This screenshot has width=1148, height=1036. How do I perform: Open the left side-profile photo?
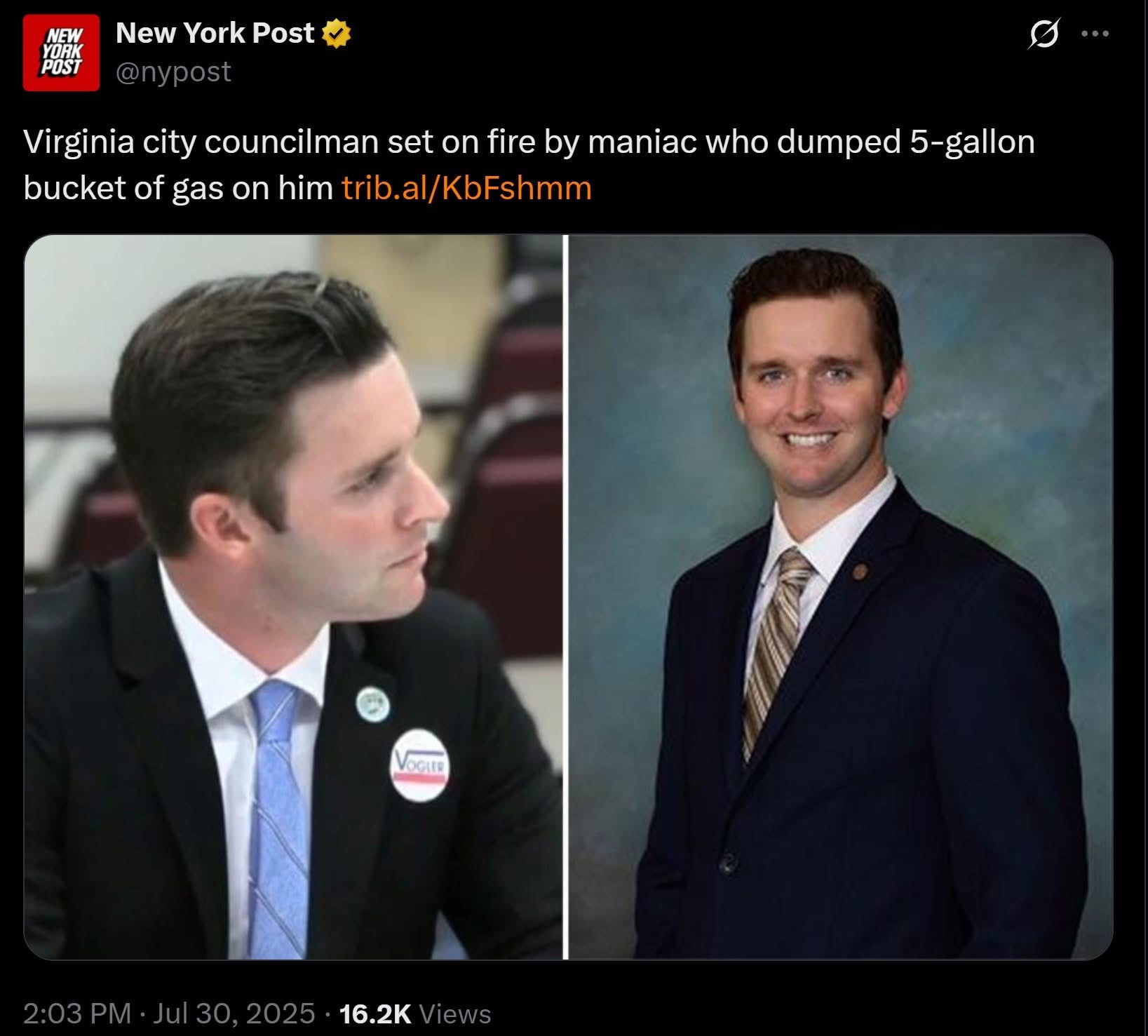point(293,597)
